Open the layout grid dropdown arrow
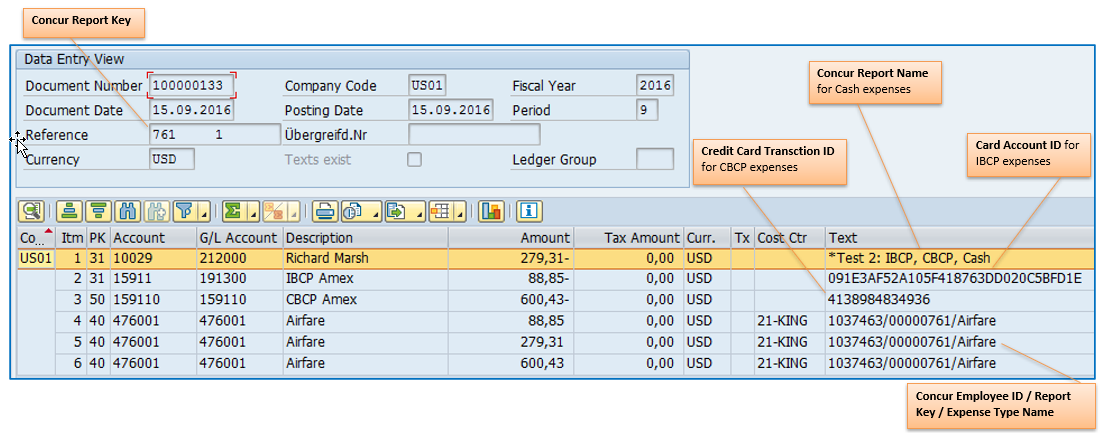1113x433 pixels. pos(461,211)
